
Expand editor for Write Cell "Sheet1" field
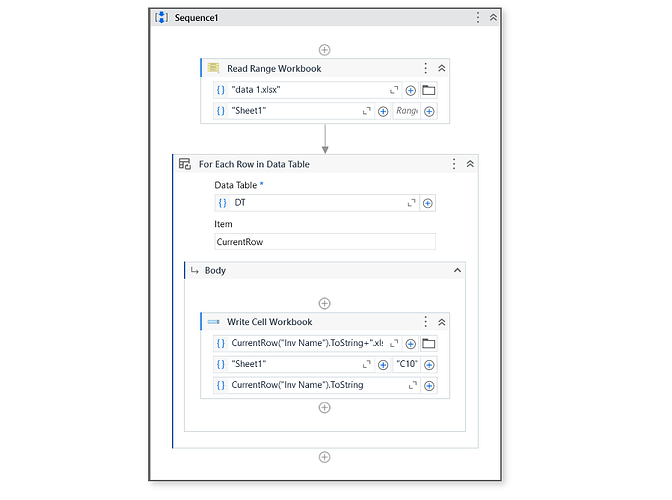(366, 364)
